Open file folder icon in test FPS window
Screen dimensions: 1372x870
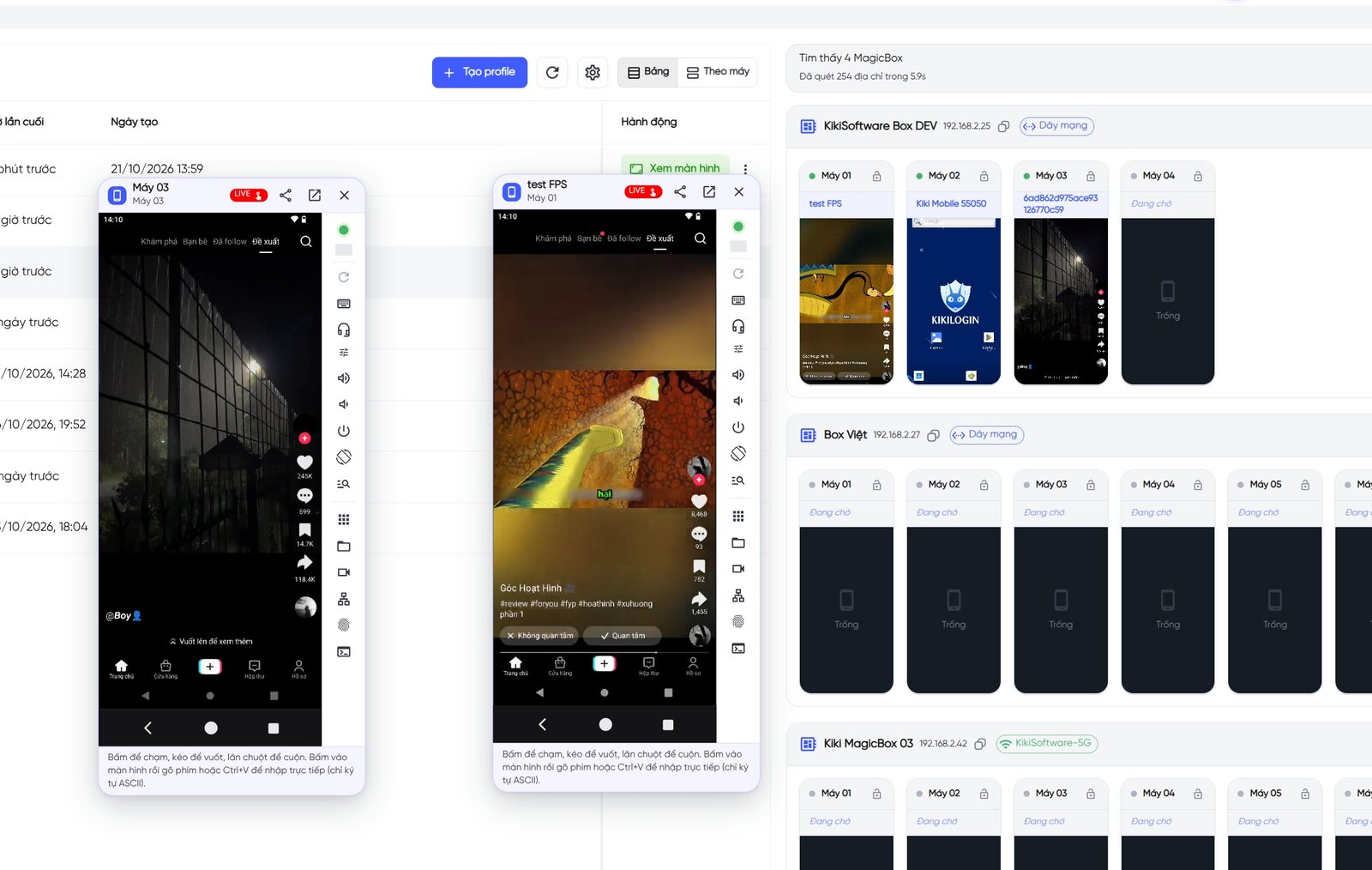click(738, 542)
